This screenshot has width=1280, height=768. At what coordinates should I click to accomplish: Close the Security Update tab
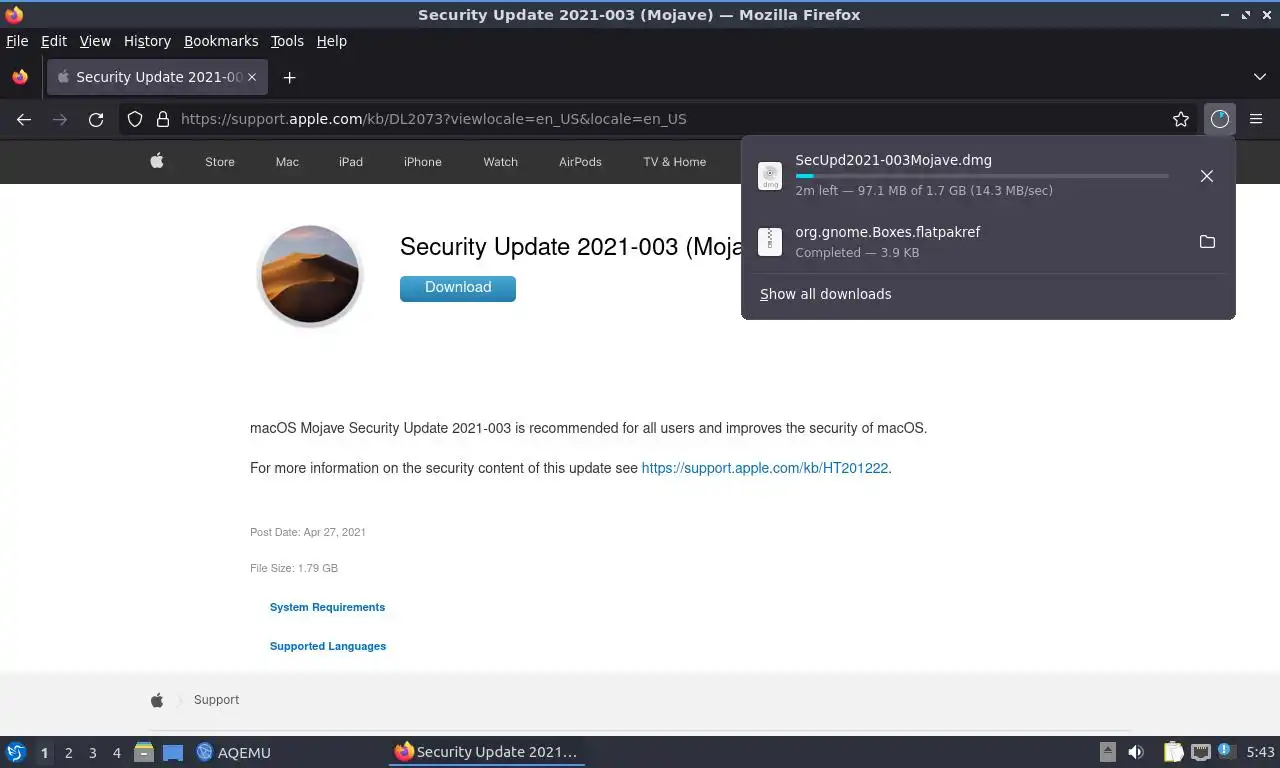click(252, 77)
